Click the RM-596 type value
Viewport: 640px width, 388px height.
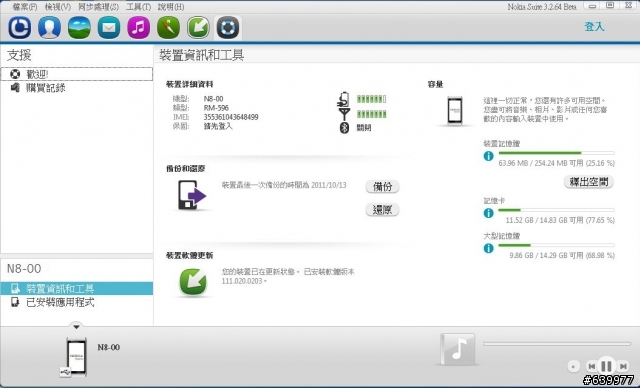pos(216,108)
